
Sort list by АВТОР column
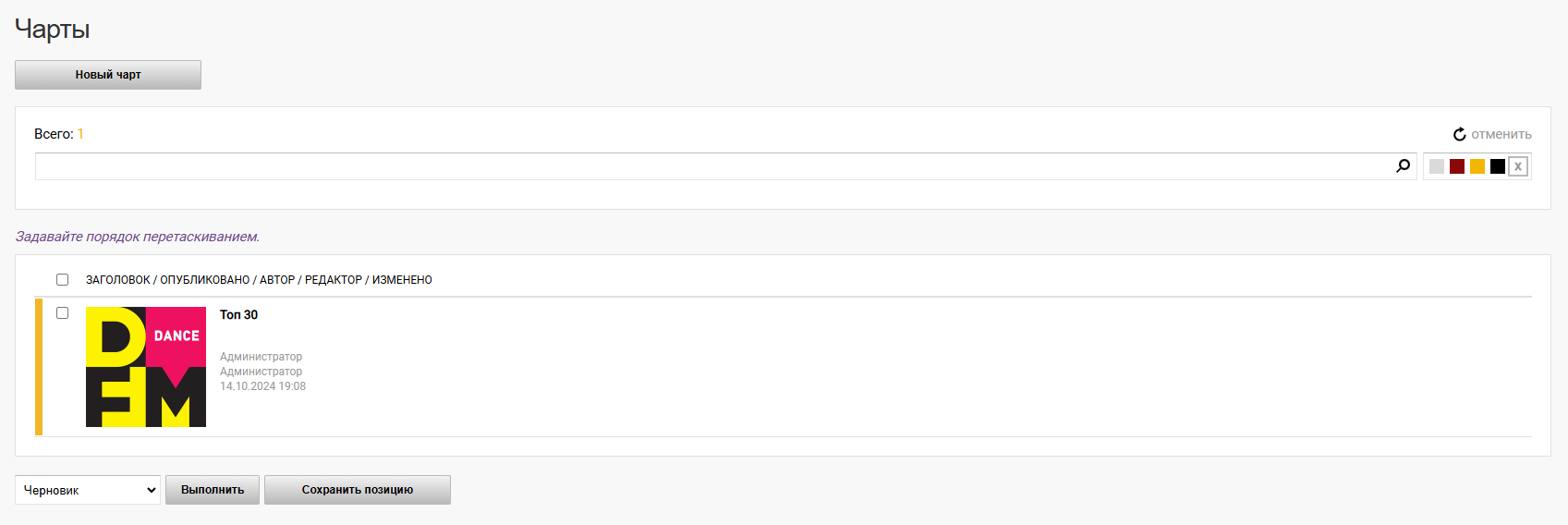coord(277,280)
